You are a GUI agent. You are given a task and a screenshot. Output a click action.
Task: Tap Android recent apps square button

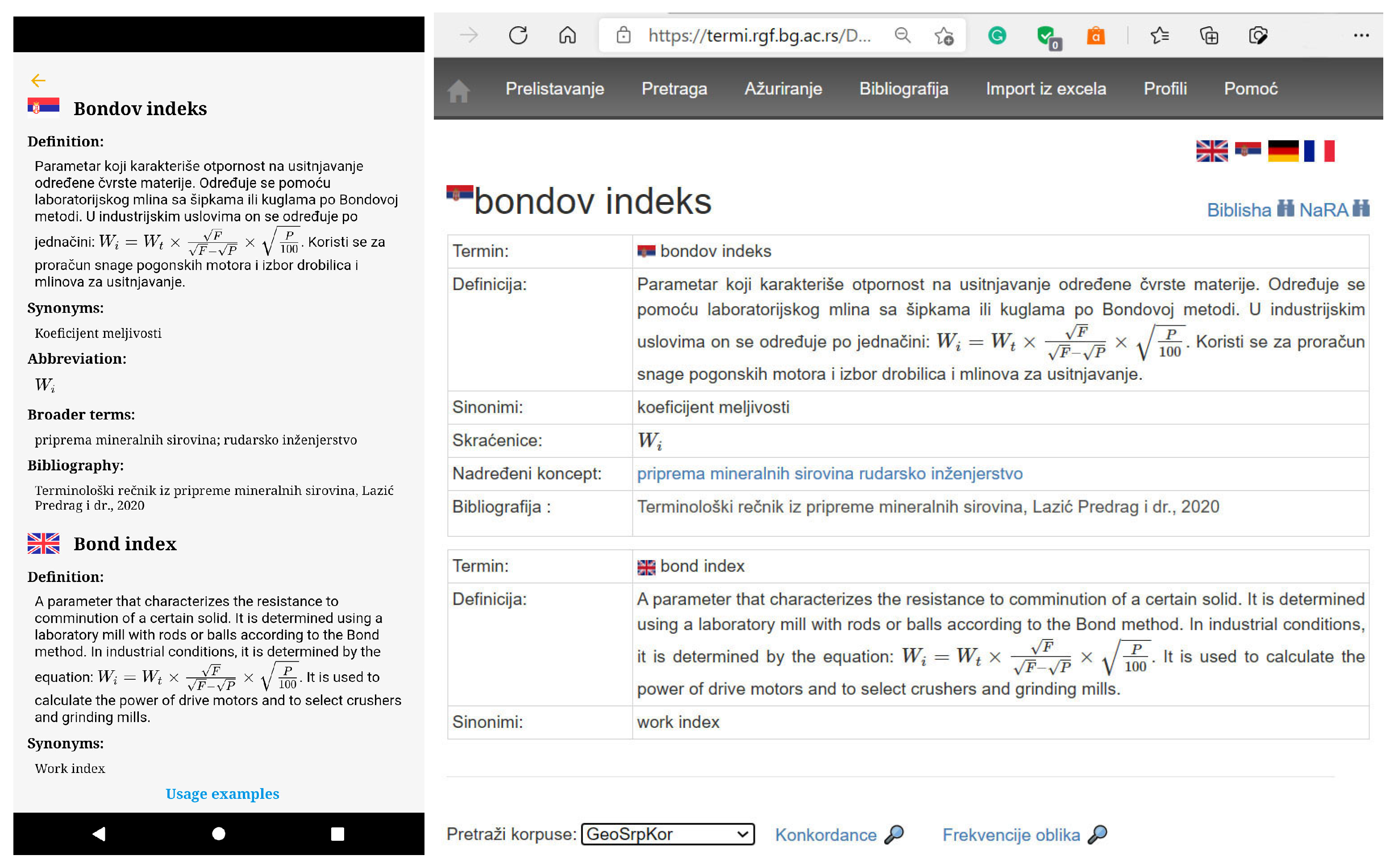coord(337,834)
